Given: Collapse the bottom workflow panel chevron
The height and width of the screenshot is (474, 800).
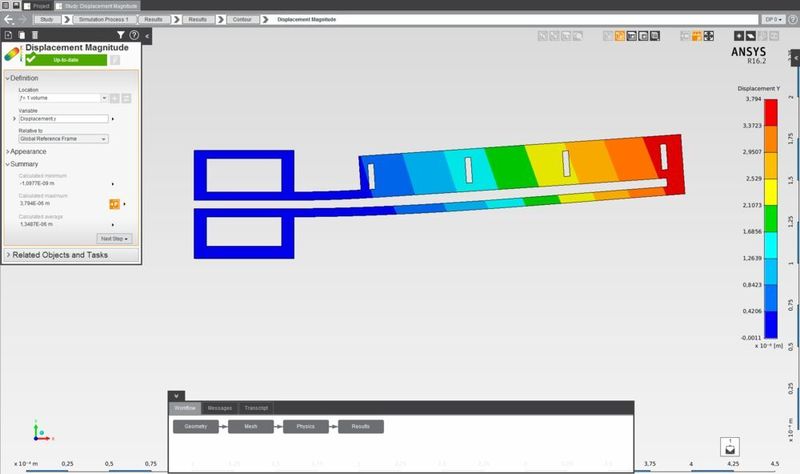Looking at the screenshot, I should tap(176, 396).
